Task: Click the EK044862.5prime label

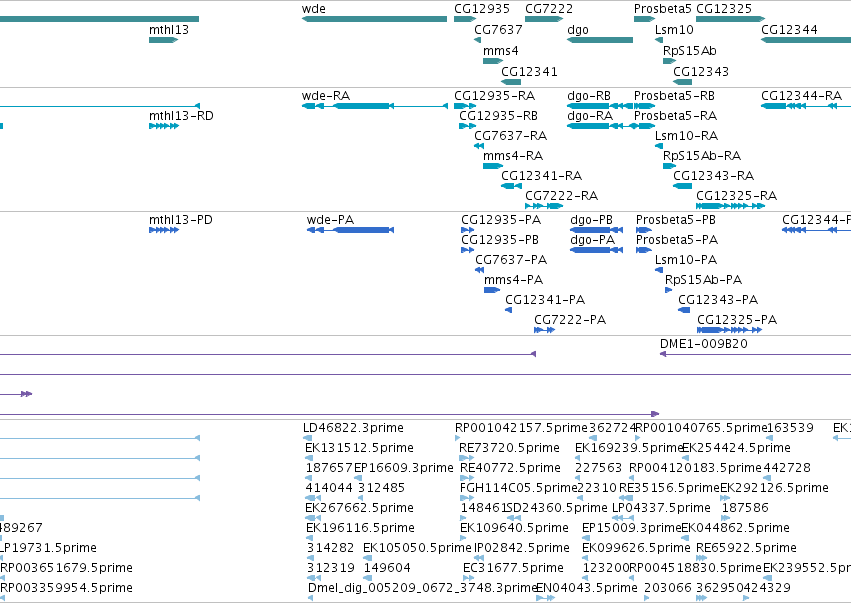Action: [x=735, y=528]
